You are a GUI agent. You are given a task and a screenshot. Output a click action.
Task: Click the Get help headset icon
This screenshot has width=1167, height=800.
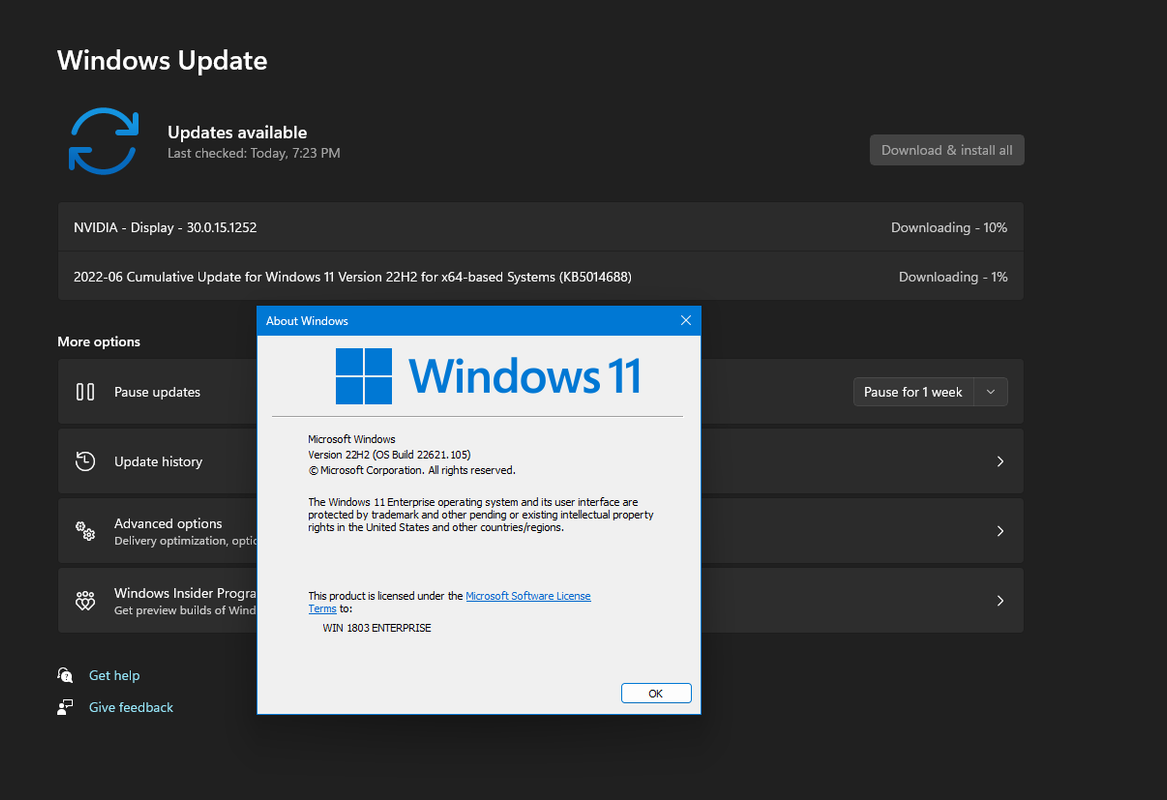point(65,675)
